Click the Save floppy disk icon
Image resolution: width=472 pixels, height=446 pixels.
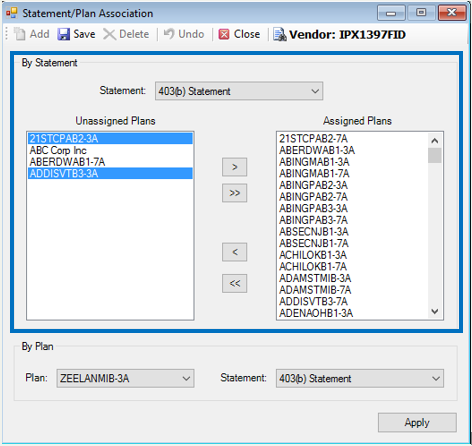(x=63, y=34)
